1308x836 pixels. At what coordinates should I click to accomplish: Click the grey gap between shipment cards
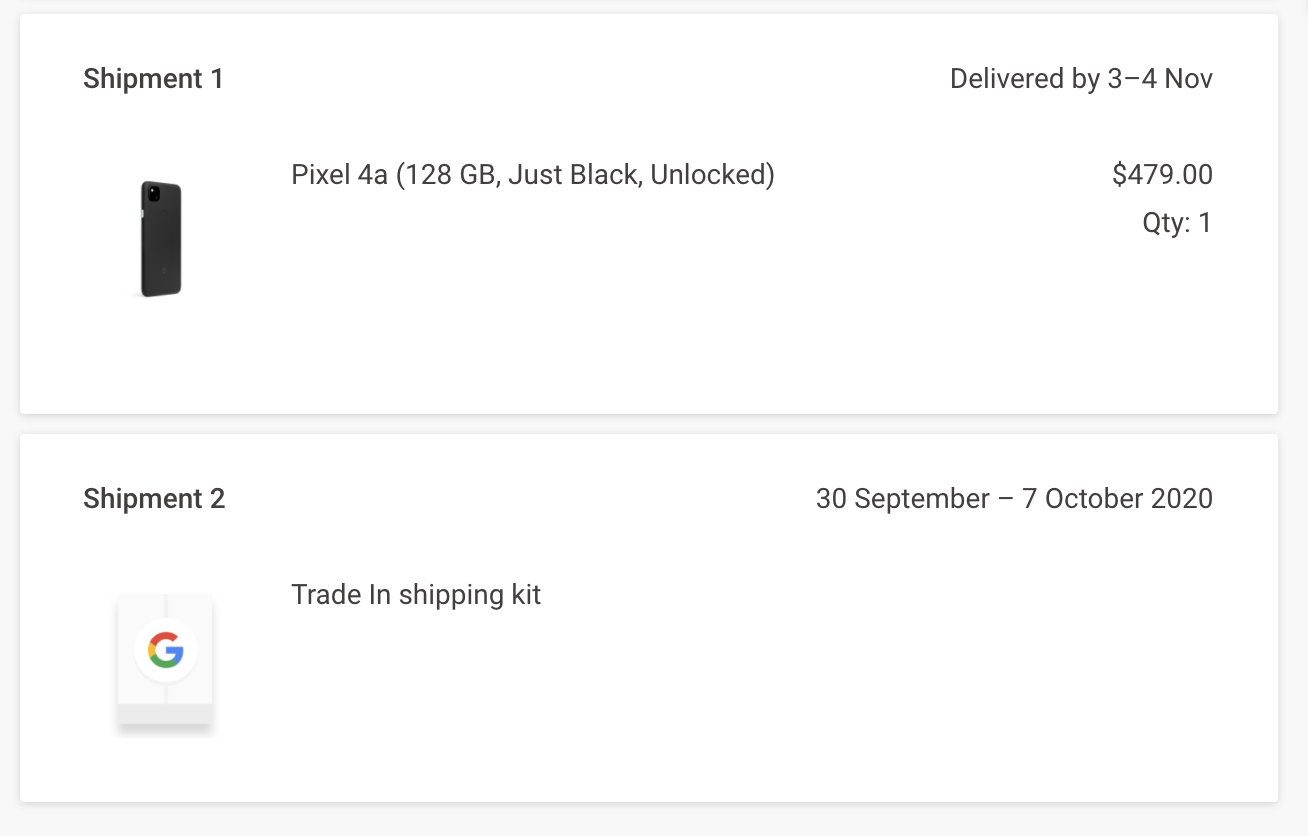click(x=649, y=424)
